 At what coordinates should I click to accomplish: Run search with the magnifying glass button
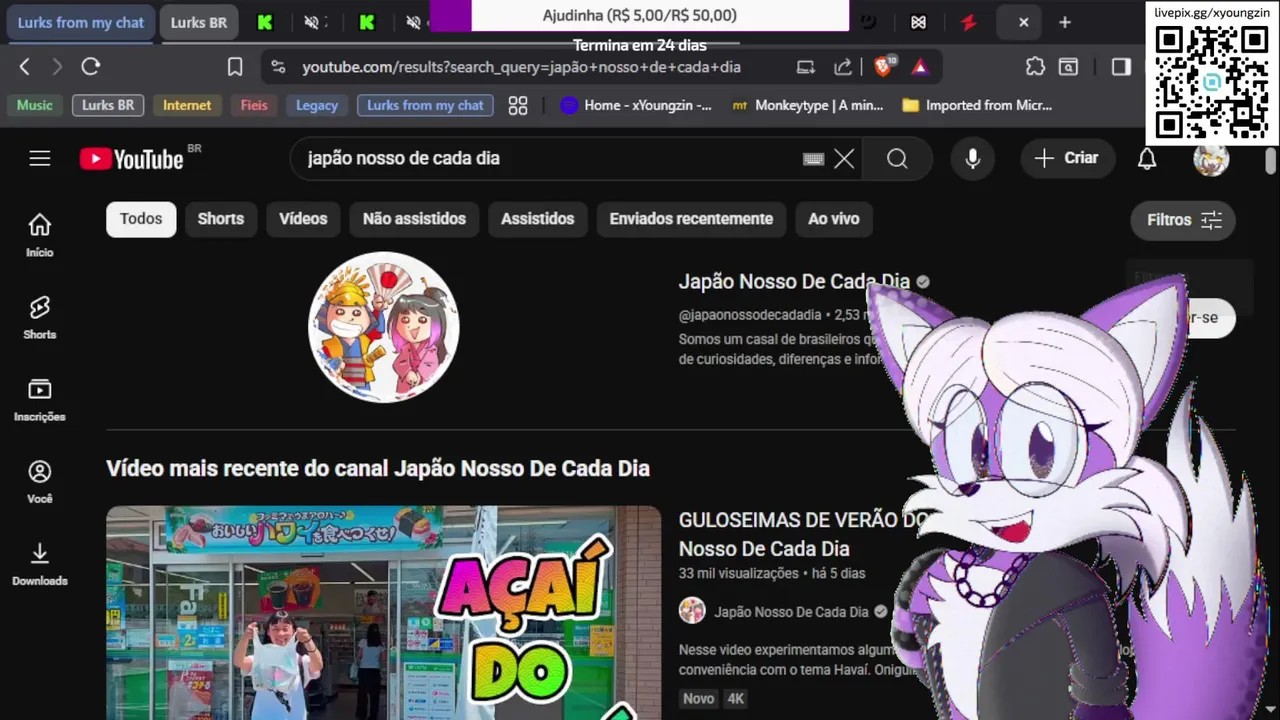[x=897, y=158]
